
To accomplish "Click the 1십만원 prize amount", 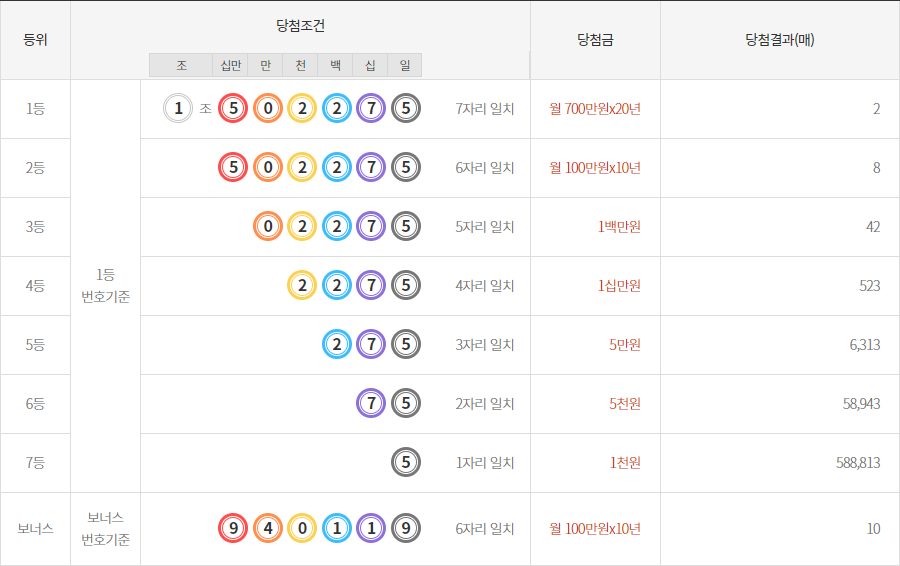I will 619,286.
